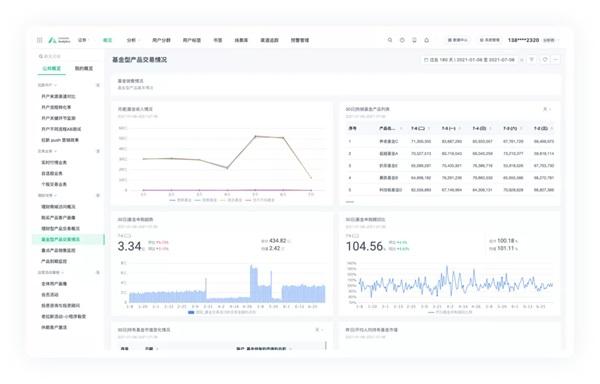The image size is (600, 384).
Task: Toggle the first legend series on line chart
Action: pyautogui.click(x=180, y=200)
